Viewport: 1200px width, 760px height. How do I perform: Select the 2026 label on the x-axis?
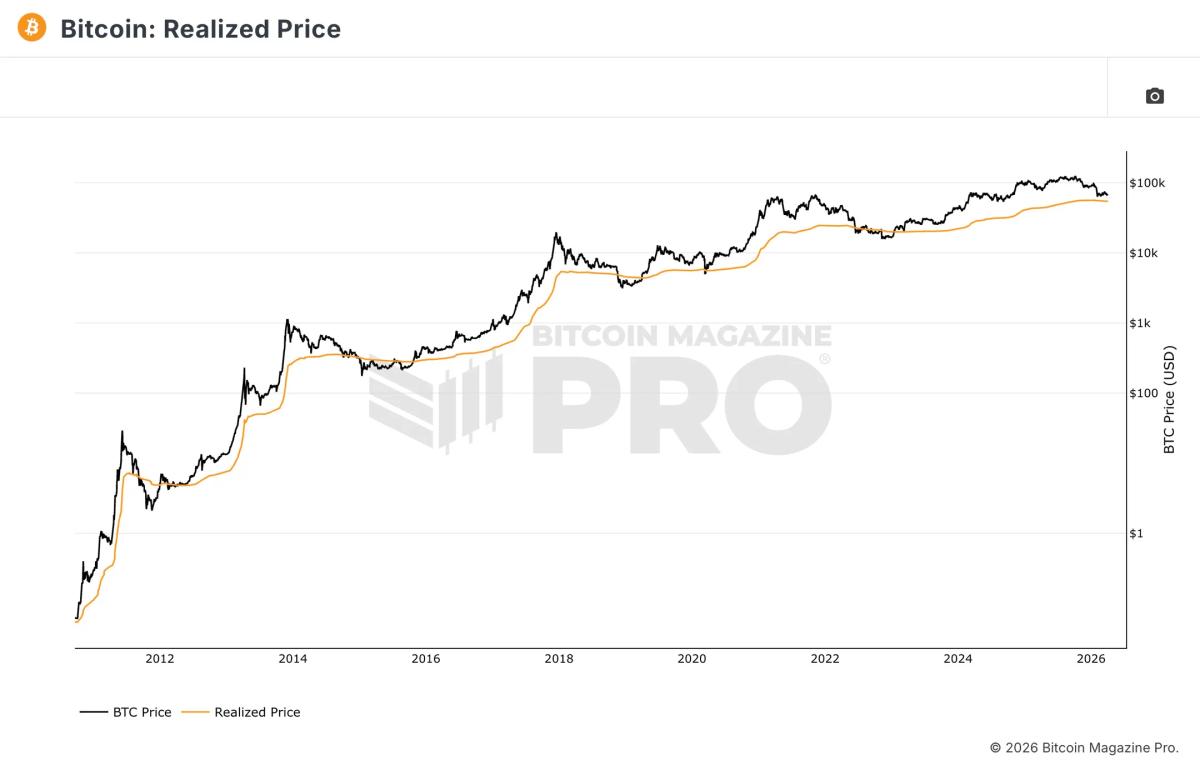pos(1092,659)
